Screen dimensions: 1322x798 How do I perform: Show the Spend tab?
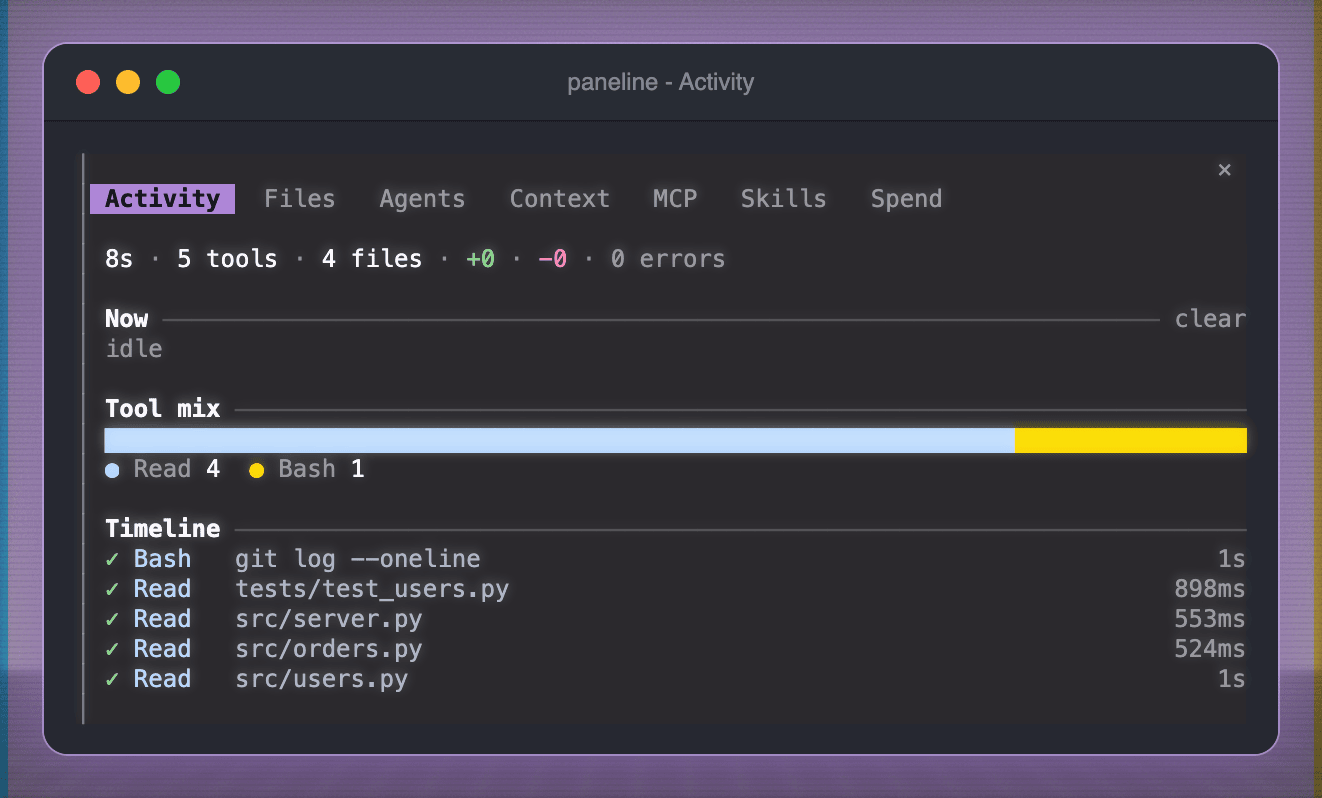click(x=906, y=199)
